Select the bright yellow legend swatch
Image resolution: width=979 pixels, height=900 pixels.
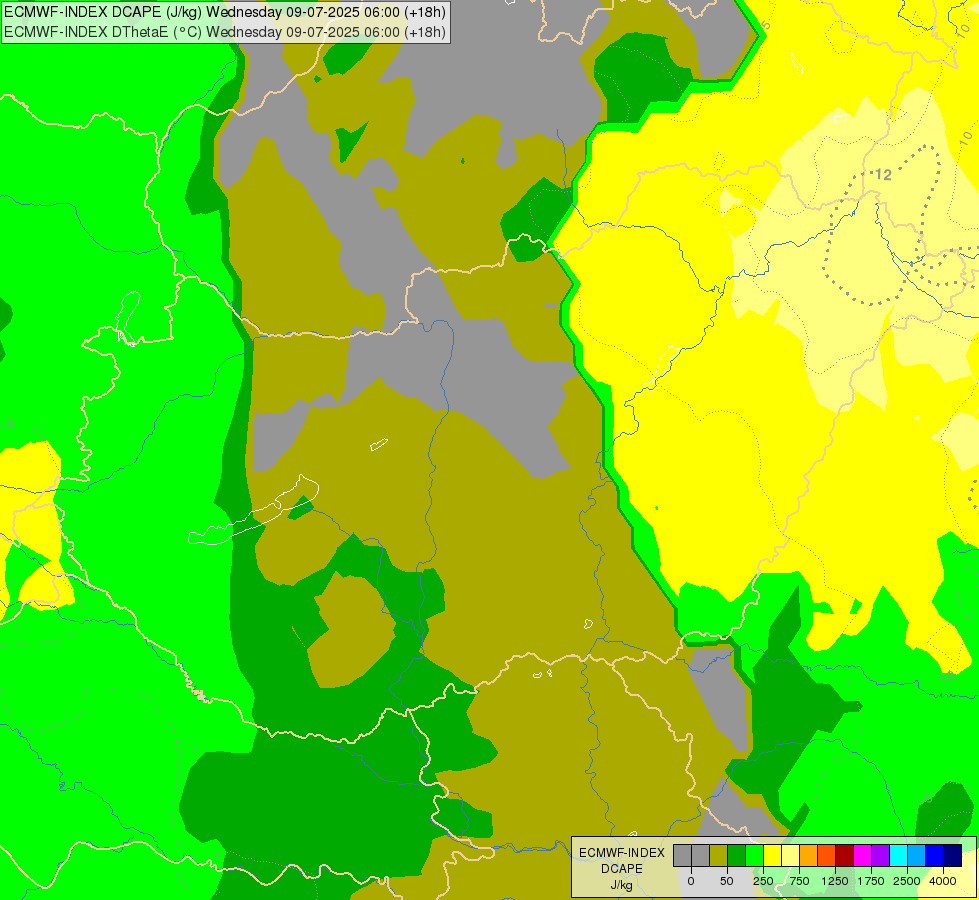[x=772, y=856]
